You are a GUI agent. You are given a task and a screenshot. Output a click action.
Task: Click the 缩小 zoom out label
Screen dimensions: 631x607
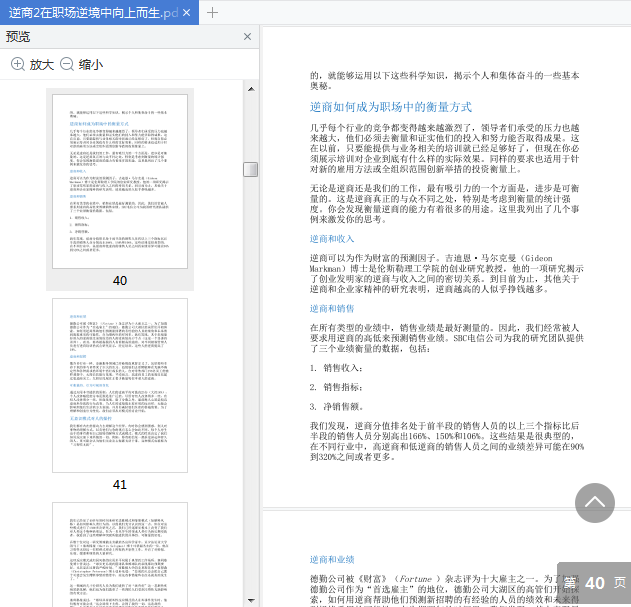(x=91, y=64)
